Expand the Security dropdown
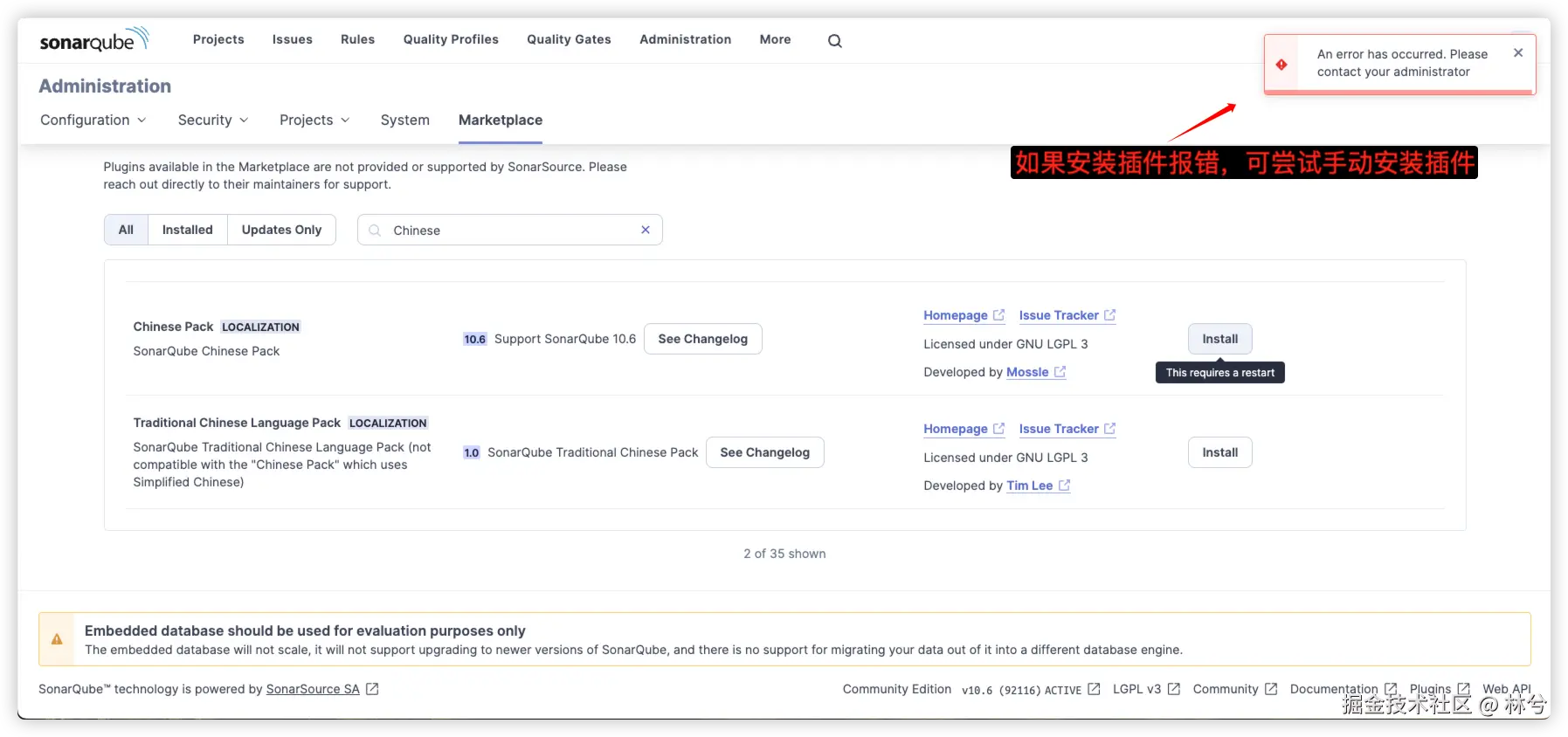1568x737 pixels. [213, 120]
